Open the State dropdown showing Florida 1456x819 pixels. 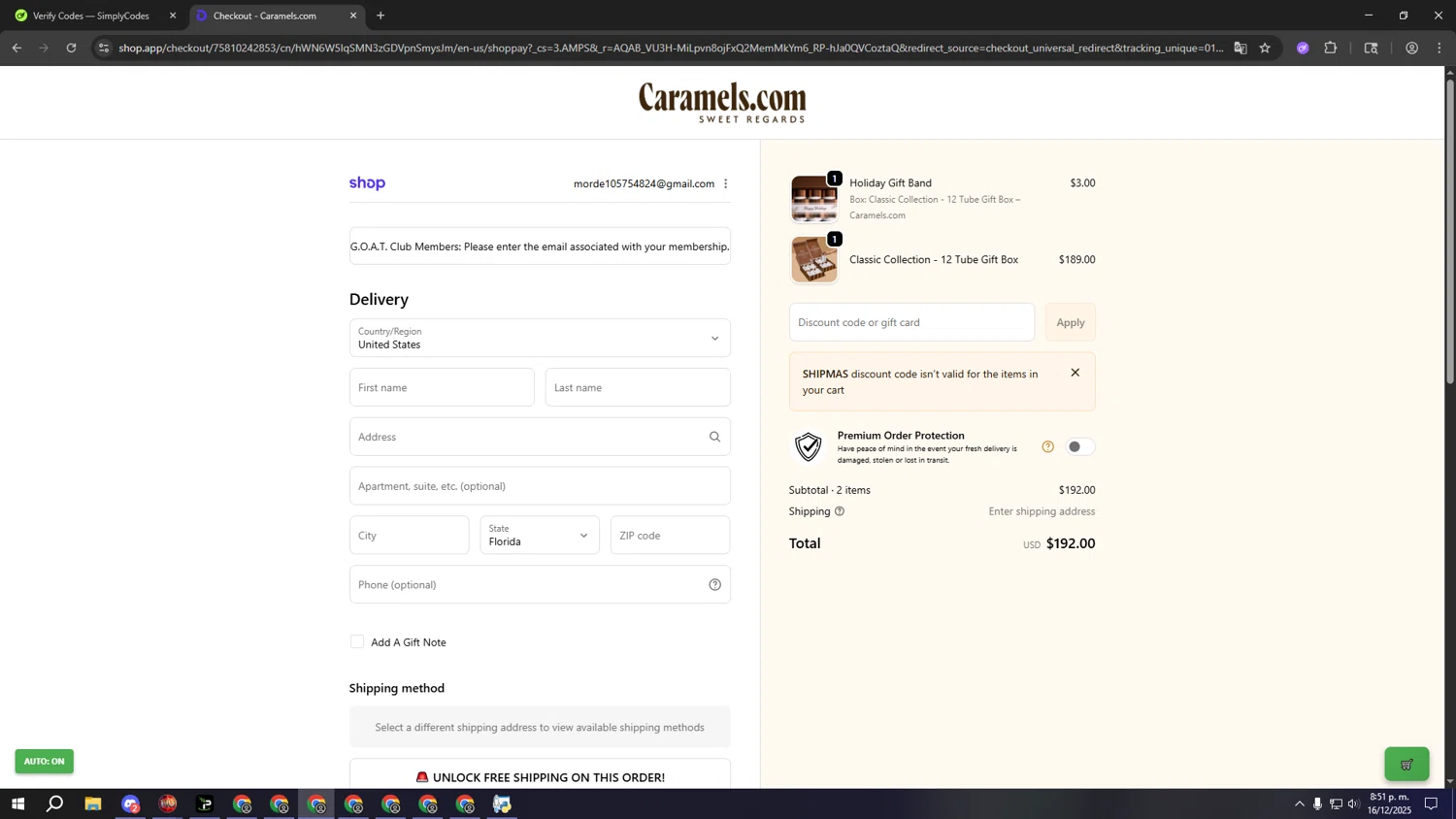click(x=540, y=535)
